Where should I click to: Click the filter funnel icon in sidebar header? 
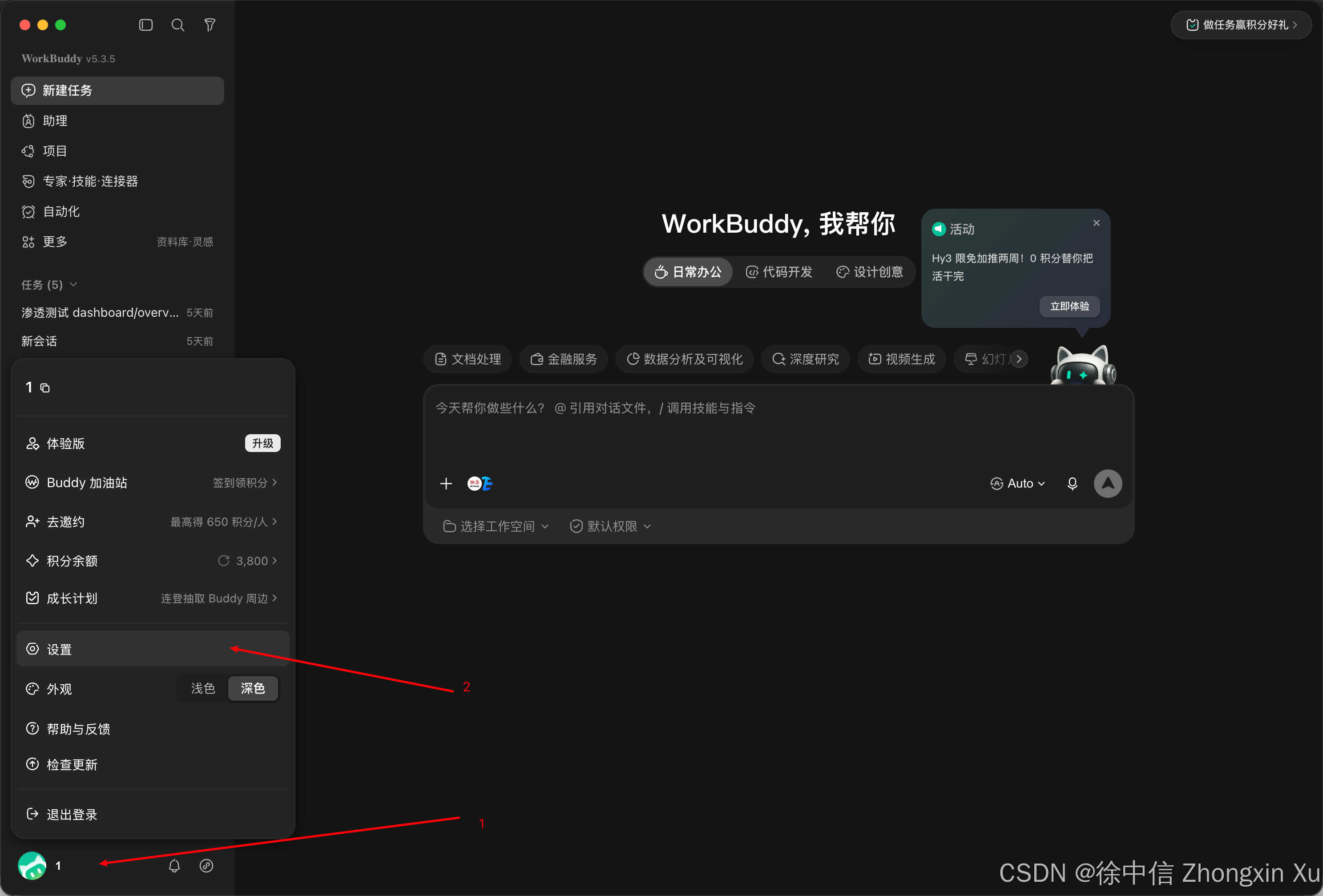coord(210,25)
